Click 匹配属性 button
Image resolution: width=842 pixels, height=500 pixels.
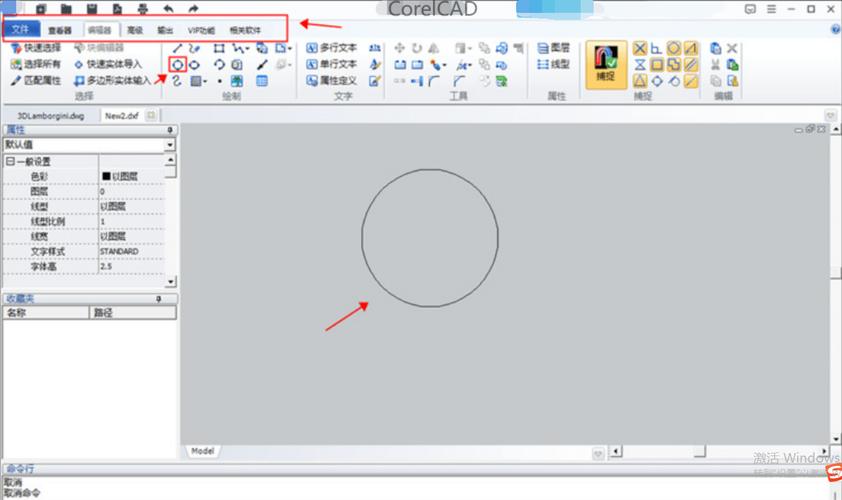pos(37,81)
